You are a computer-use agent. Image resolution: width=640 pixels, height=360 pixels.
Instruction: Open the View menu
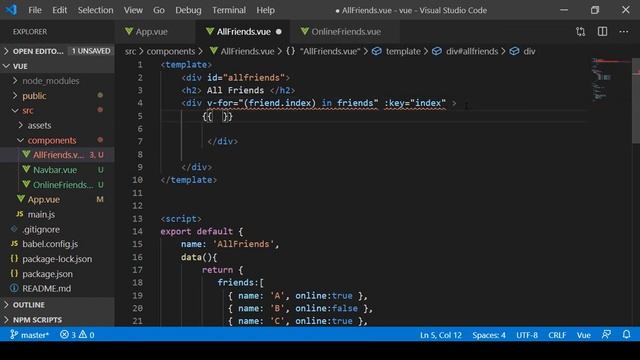coord(133,10)
